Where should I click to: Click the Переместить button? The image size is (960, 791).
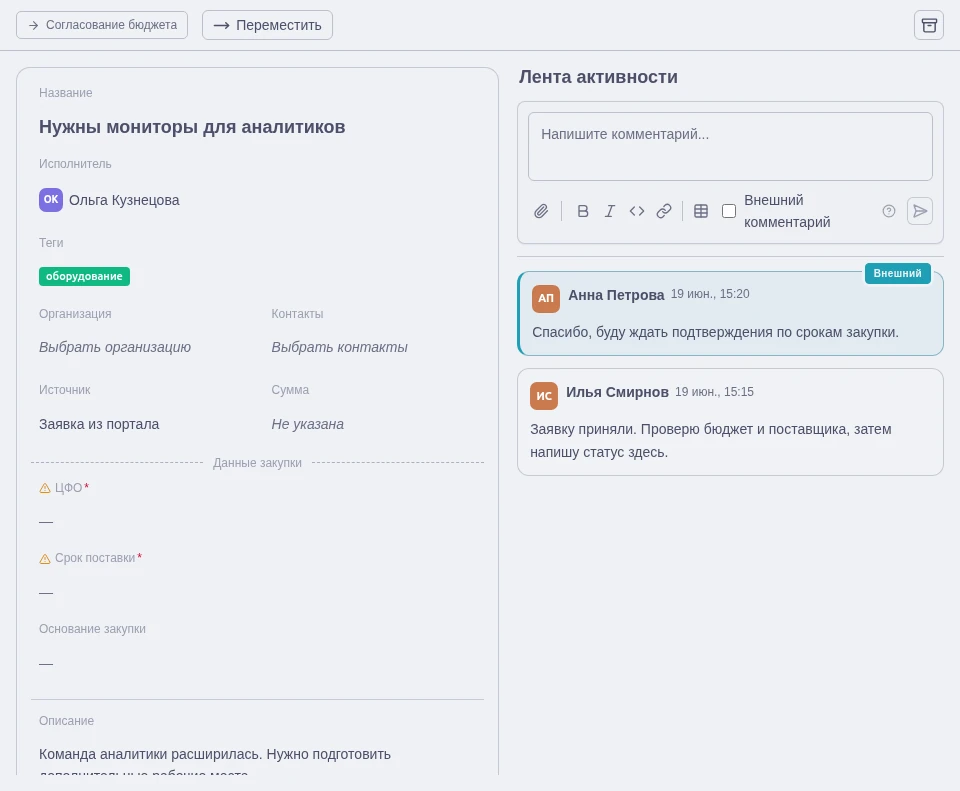coord(268,25)
